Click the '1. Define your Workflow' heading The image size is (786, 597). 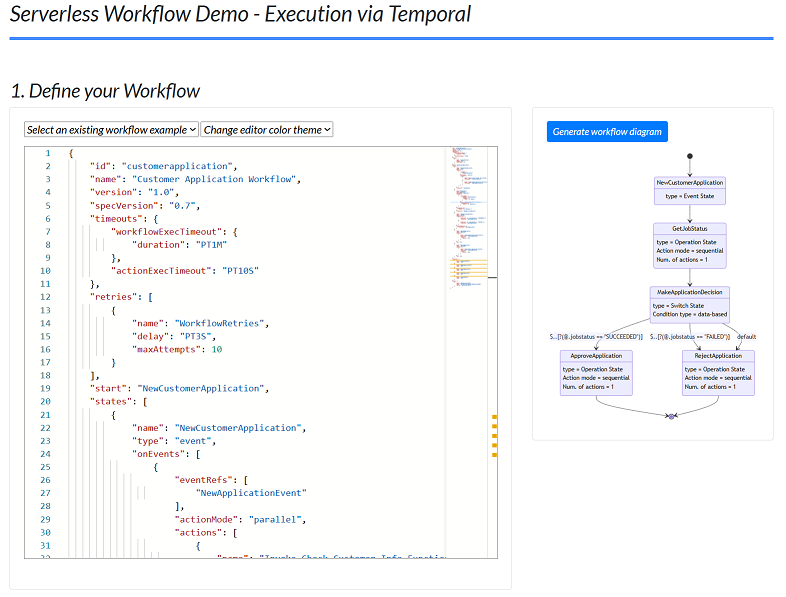point(105,91)
